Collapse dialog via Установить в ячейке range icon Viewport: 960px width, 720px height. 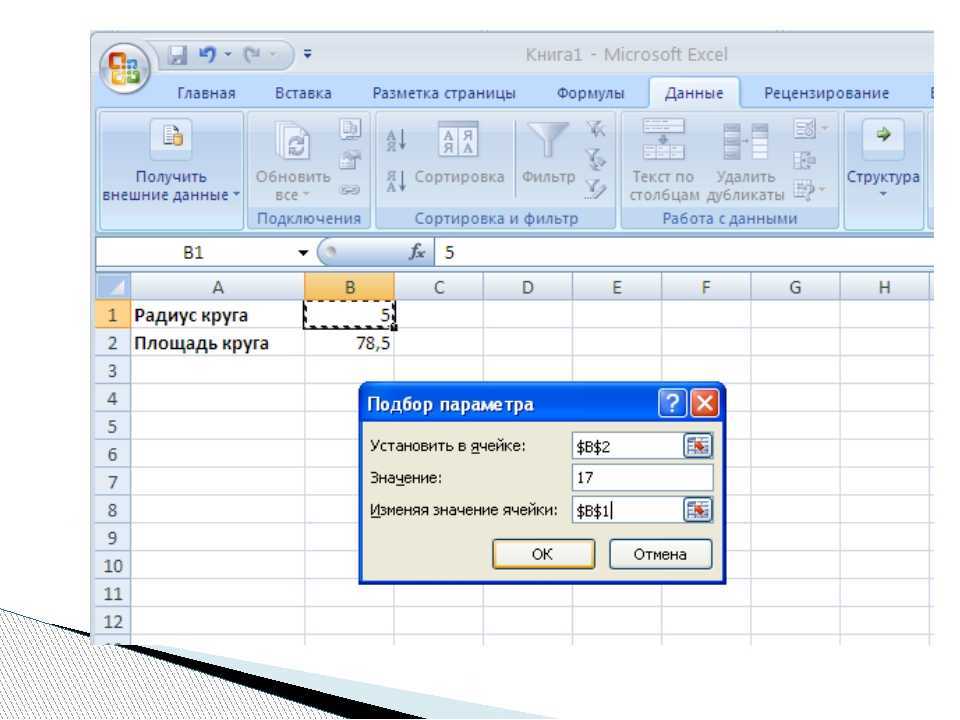pos(698,446)
